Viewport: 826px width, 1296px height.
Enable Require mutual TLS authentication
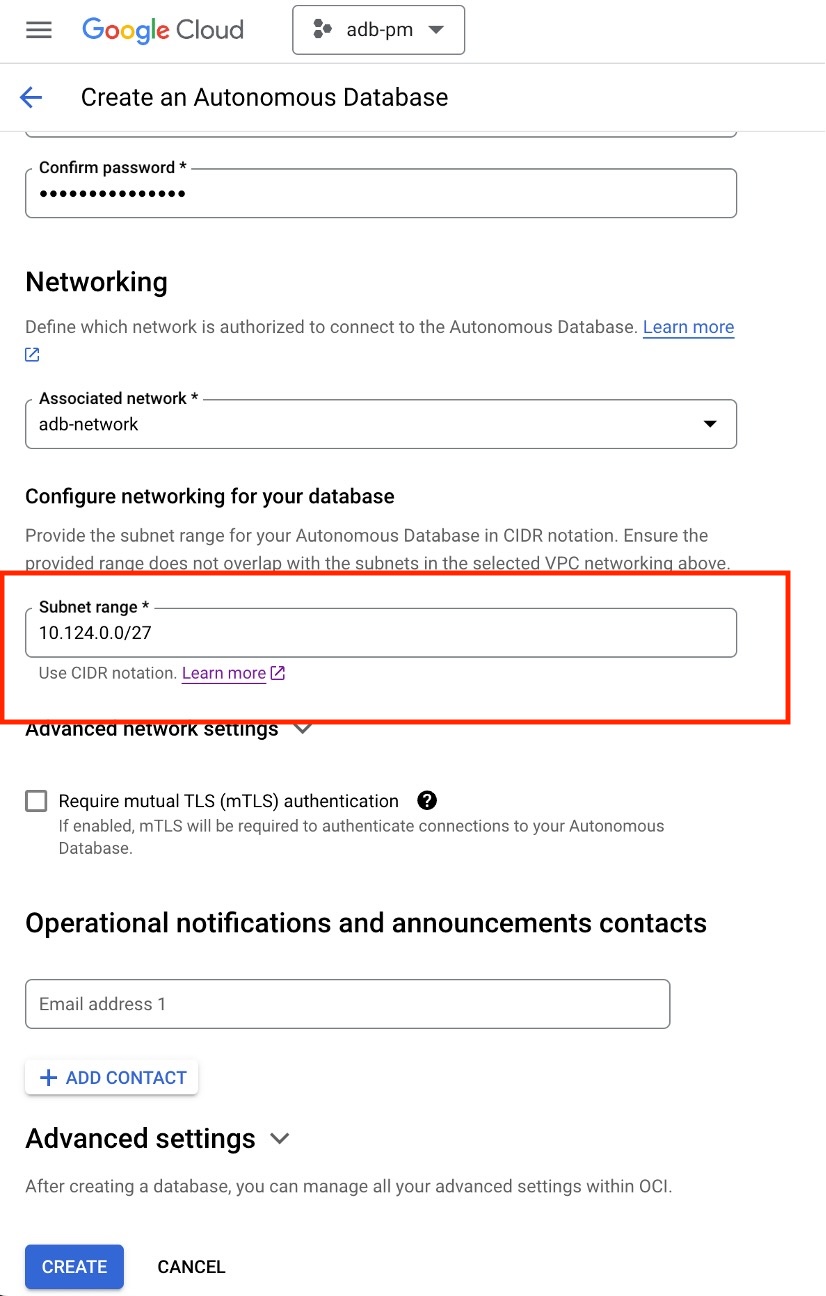pyautogui.click(x=36, y=800)
